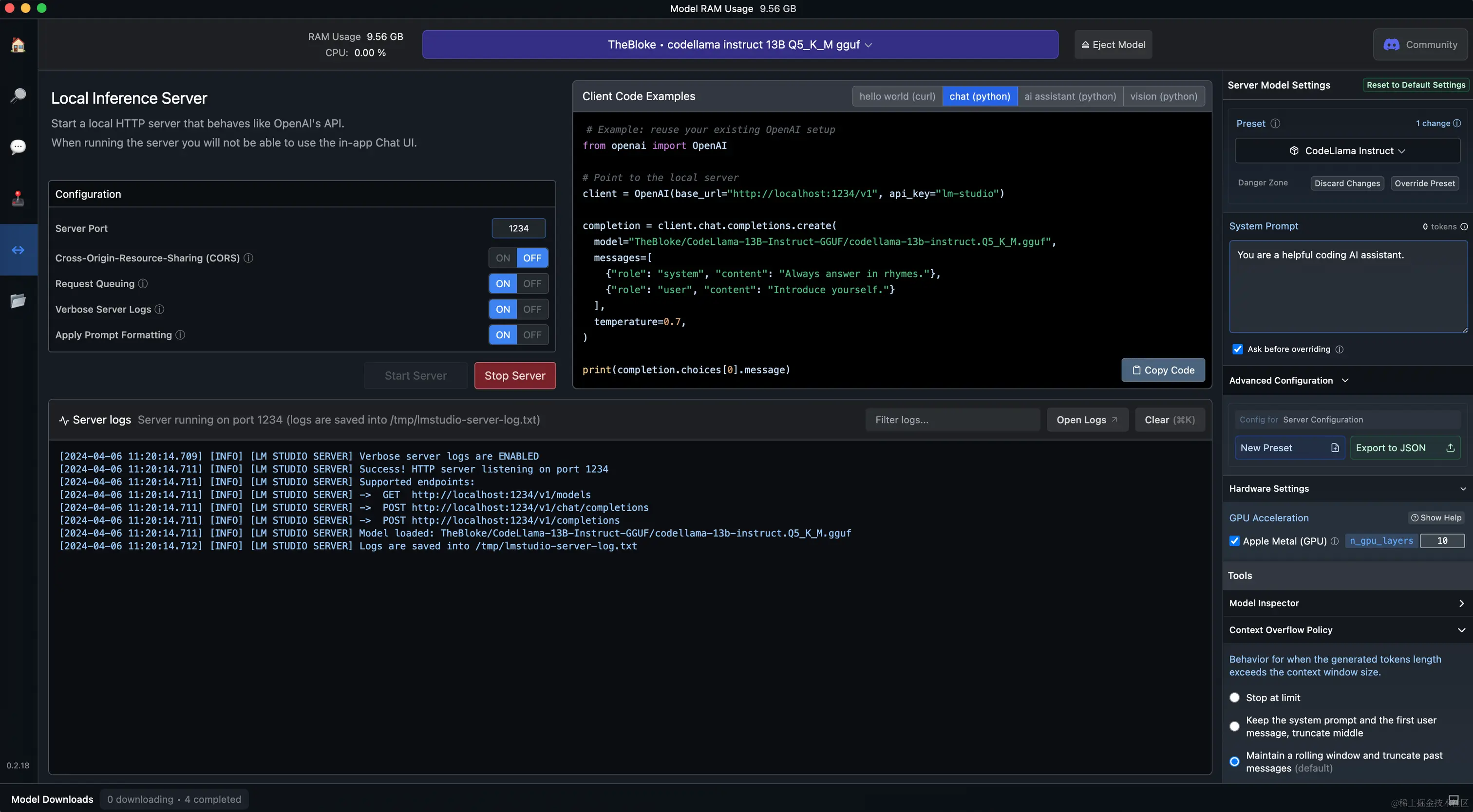Open the Home sidebar icon

point(19,45)
